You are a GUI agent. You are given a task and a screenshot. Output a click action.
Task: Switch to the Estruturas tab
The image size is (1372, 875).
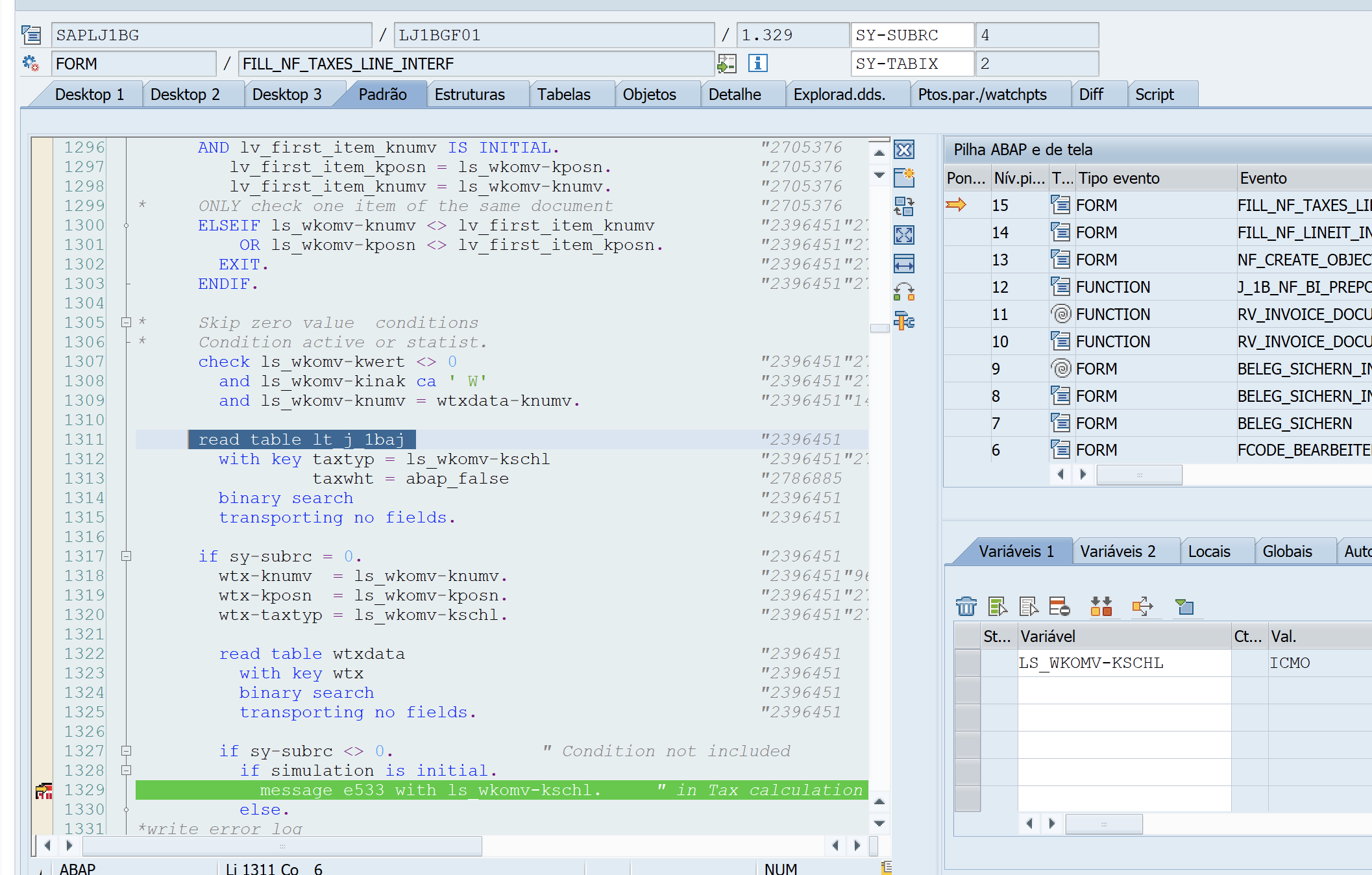click(469, 95)
